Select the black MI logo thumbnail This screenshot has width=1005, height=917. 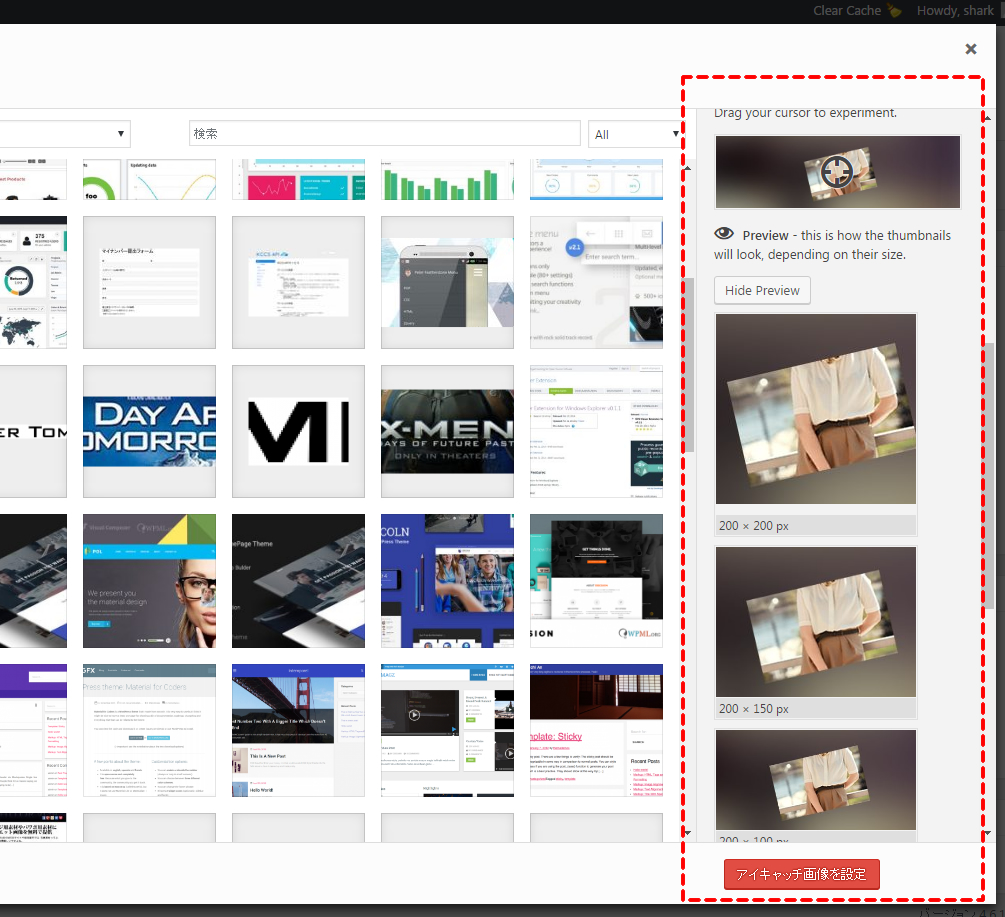298,431
